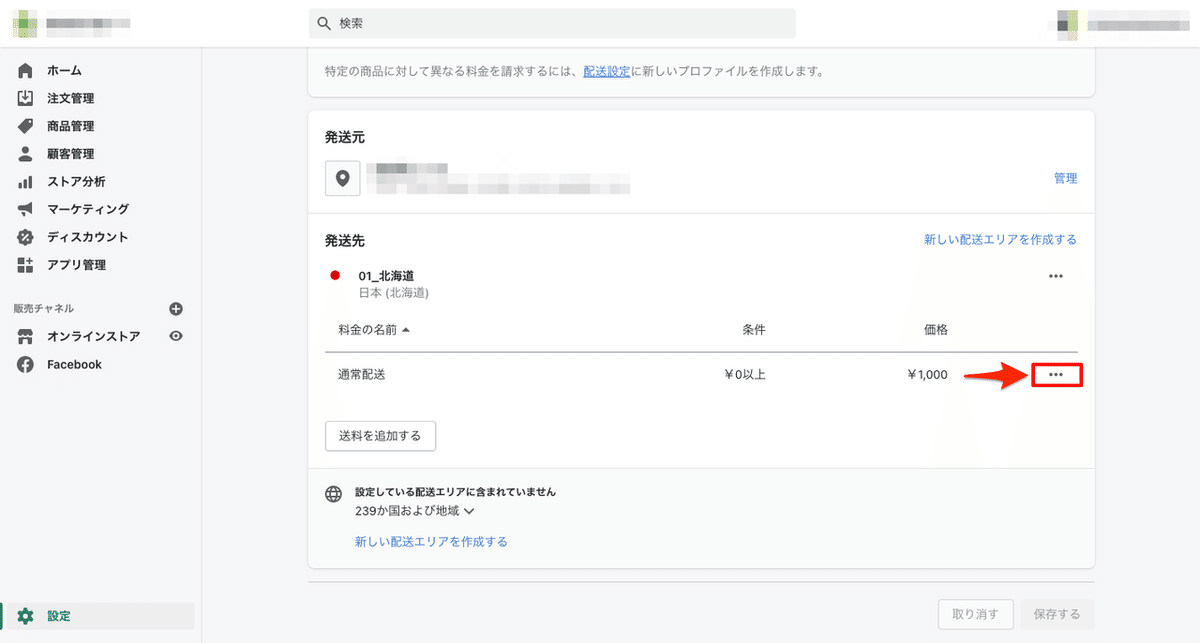Open ホーム in the sidebar
The image size is (1200, 643).
tap(64, 70)
